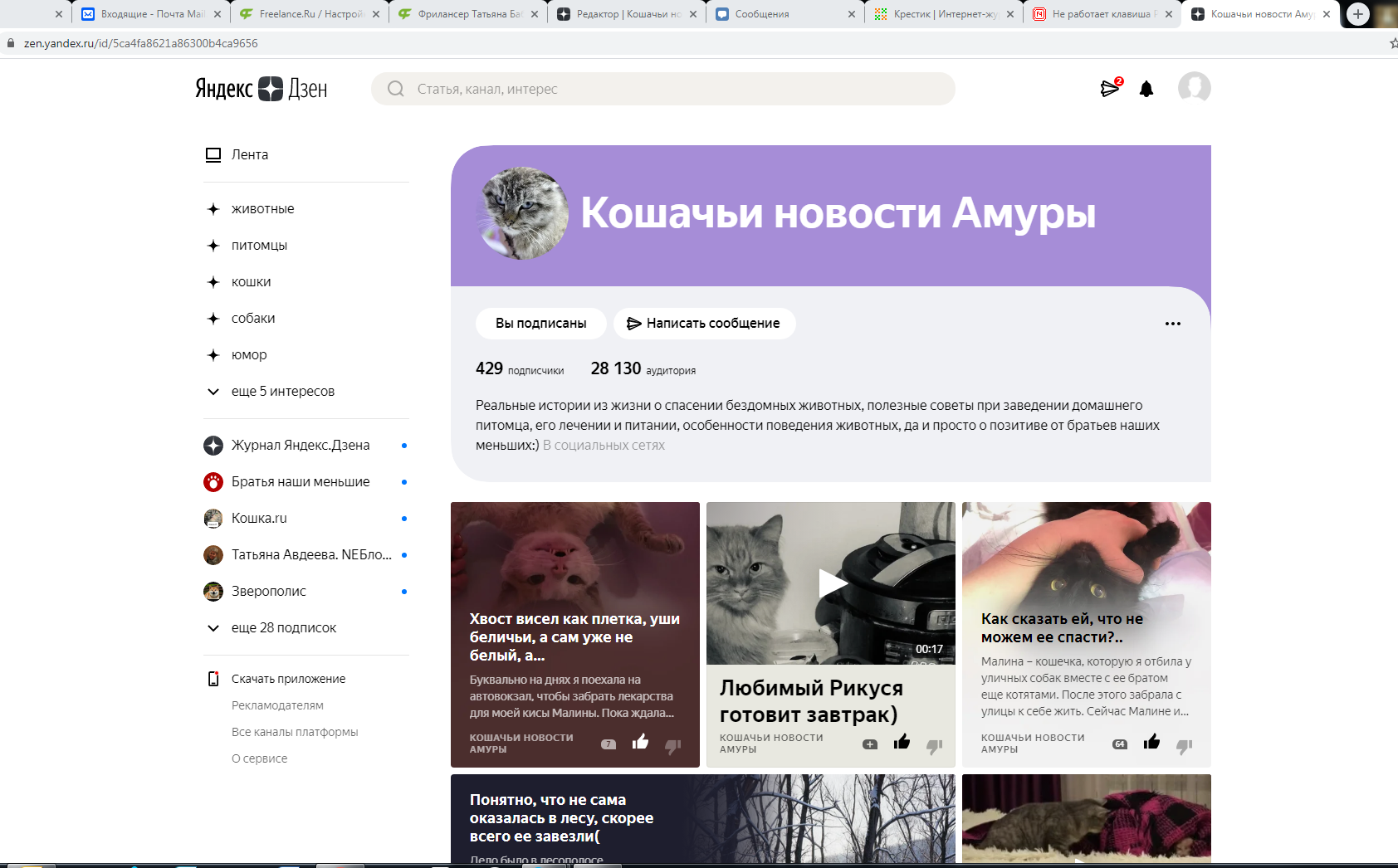Viewport: 1398px width, 868px height.
Task: Expand 'еще 28 подписок' list
Action: click(283, 627)
